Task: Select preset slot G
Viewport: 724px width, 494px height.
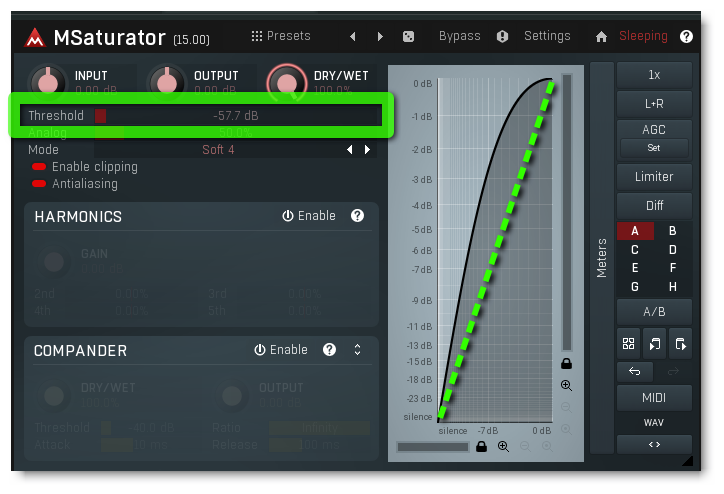Action: (635, 287)
